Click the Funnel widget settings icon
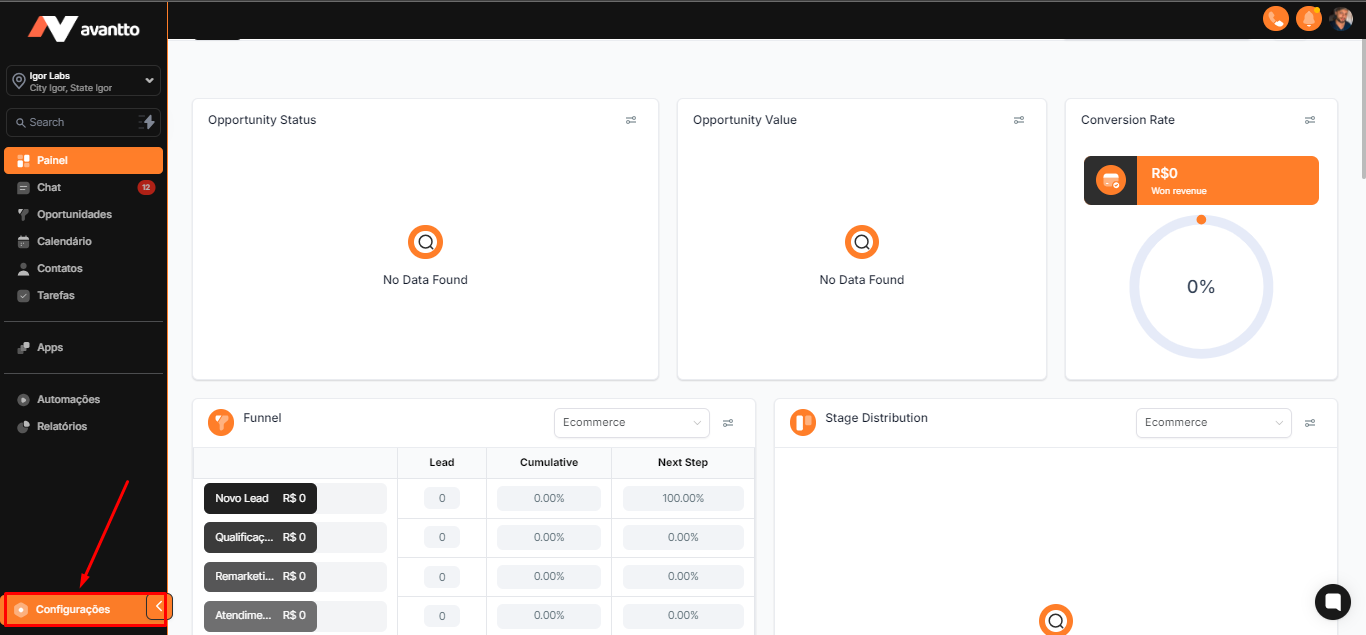The width and height of the screenshot is (1366, 635). click(x=728, y=423)
